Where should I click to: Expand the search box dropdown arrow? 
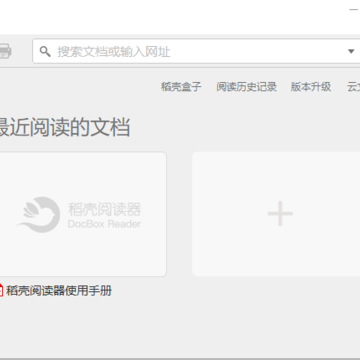pyautogui.click(x=351, y=51)
